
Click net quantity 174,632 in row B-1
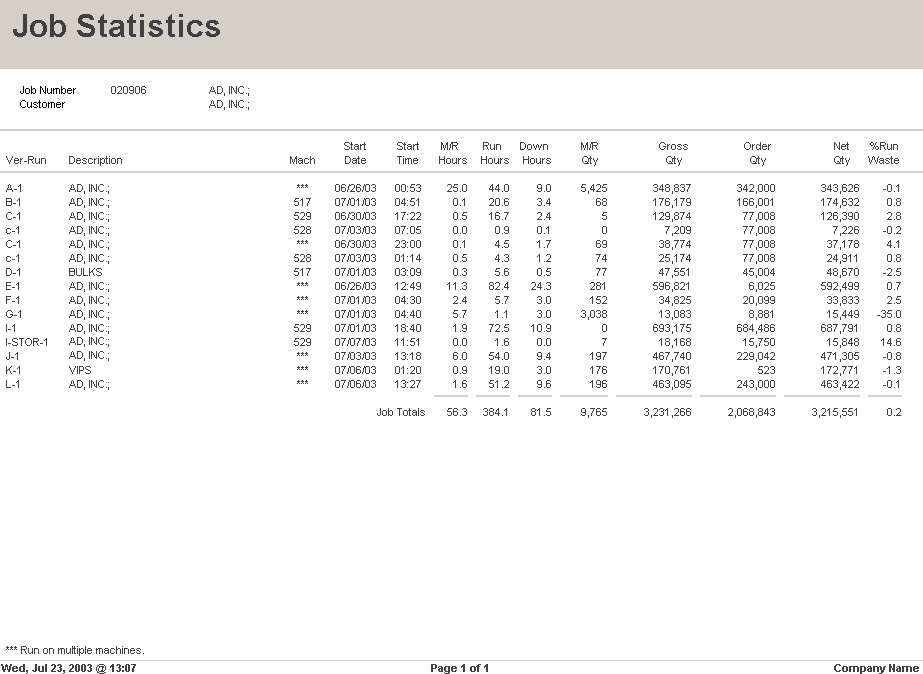[839, 202]
